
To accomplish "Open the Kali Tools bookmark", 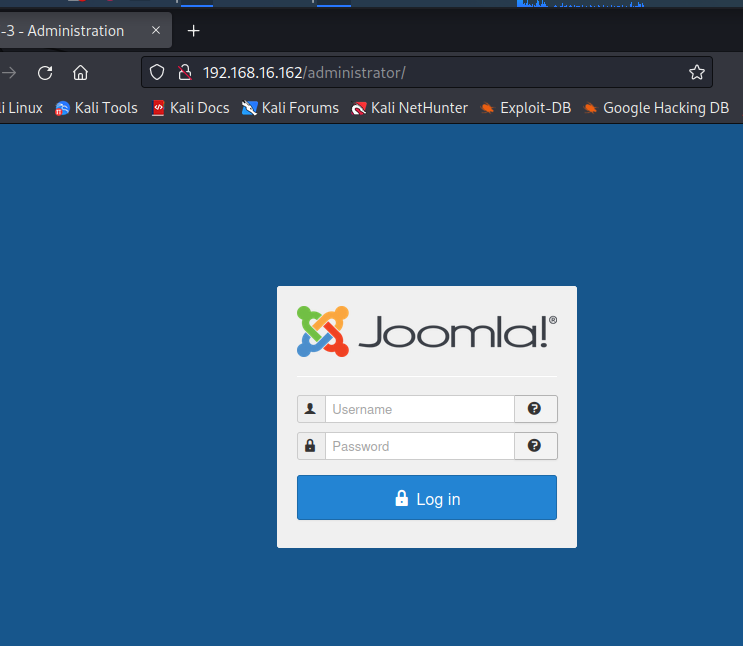I will [96, 108].
